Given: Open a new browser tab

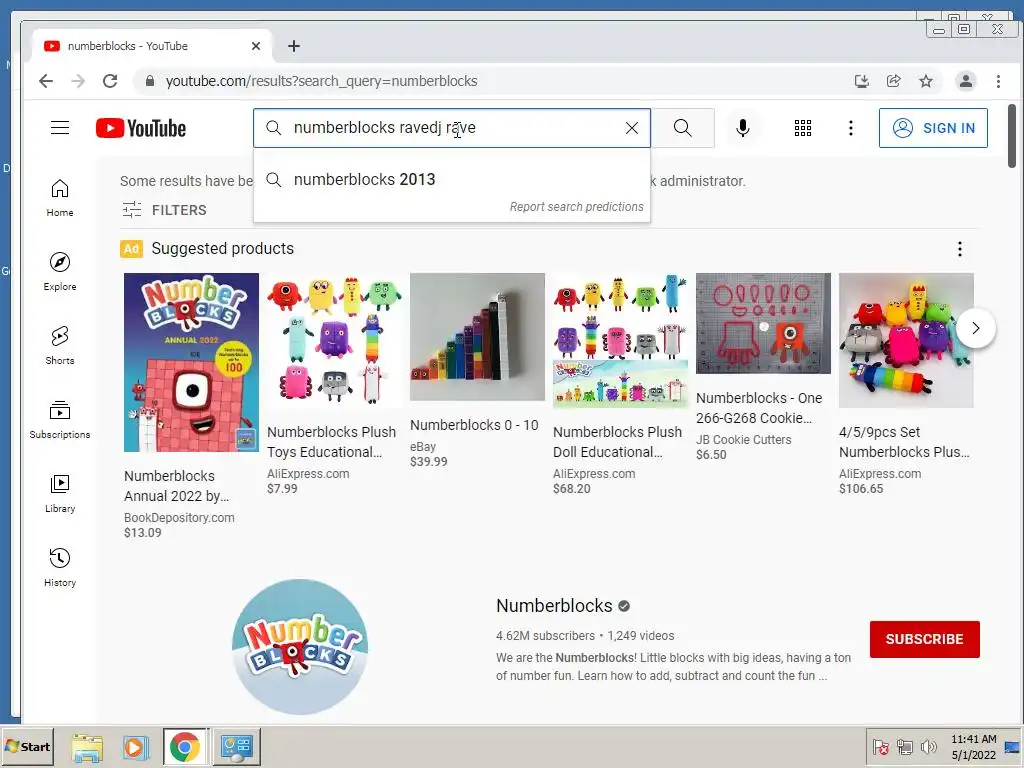Looking at the screenshot, I should 294,46.
